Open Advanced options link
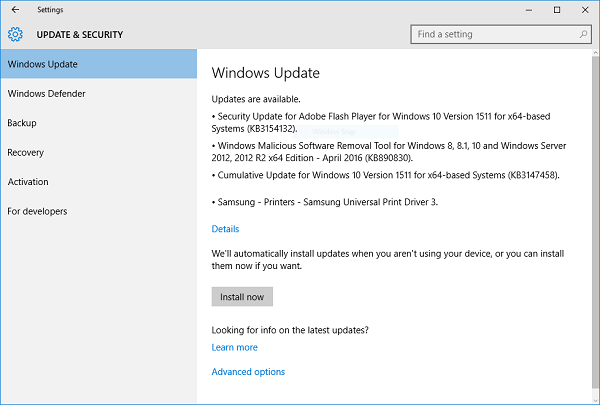 pos(248,372)
